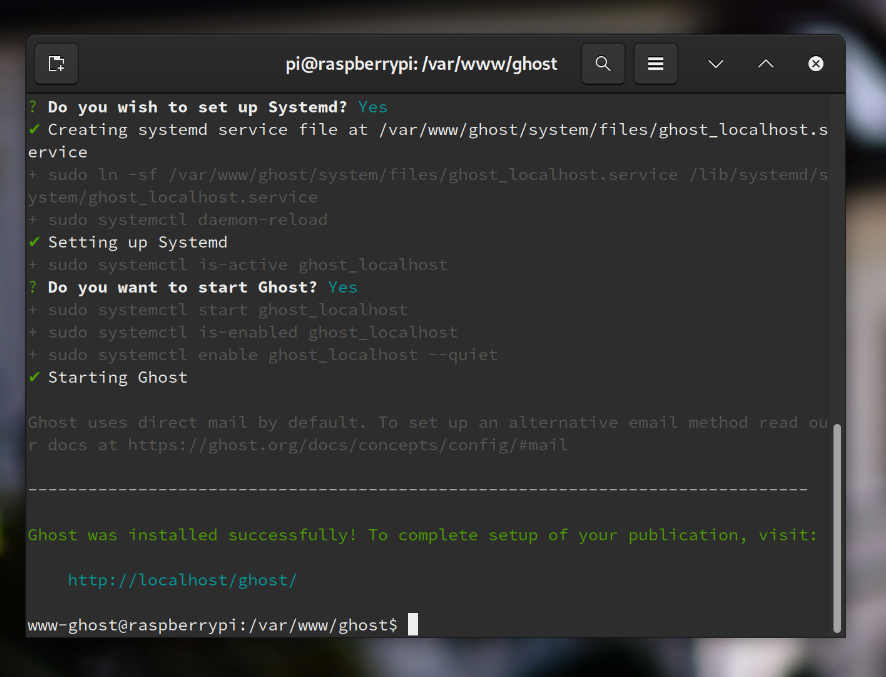
Task: Click the 'sudo systemctl daemon-reload' line
Action: coord(178,220)
